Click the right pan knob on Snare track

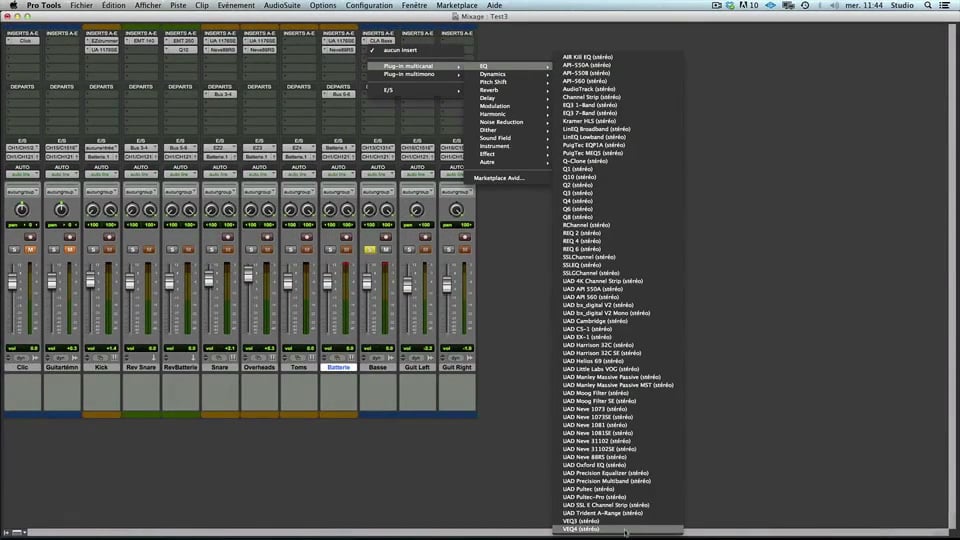pyautogui.click(x=229, y=210)
